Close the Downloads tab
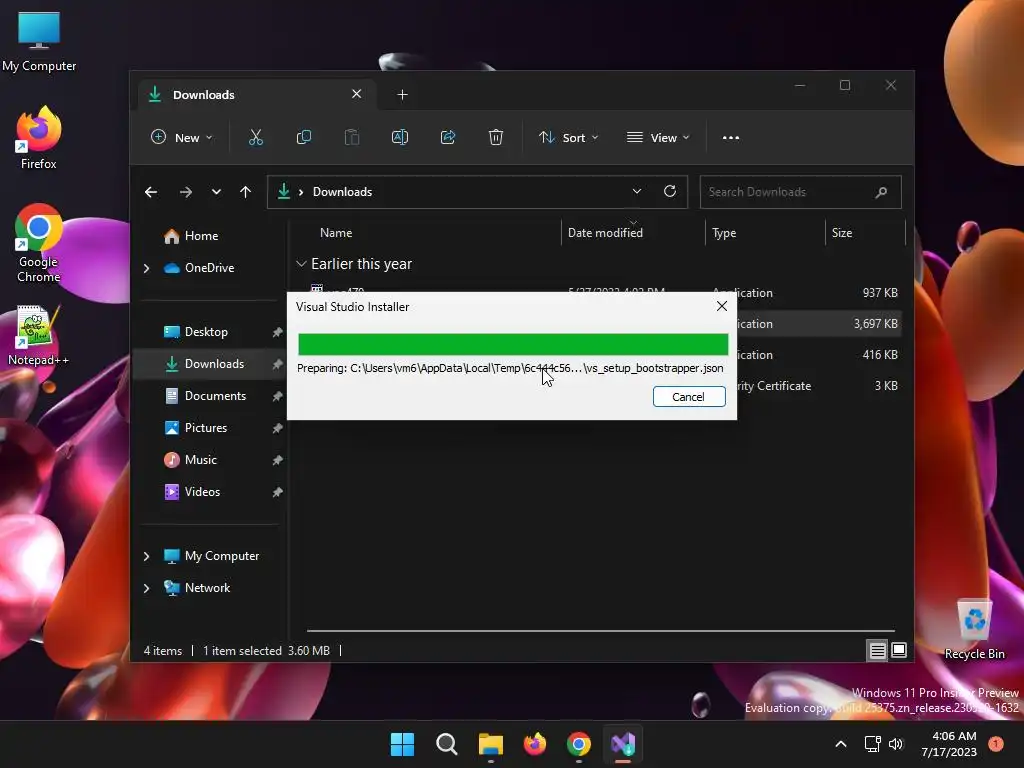Screen dimensions: 1024x768 click(357, 94)
